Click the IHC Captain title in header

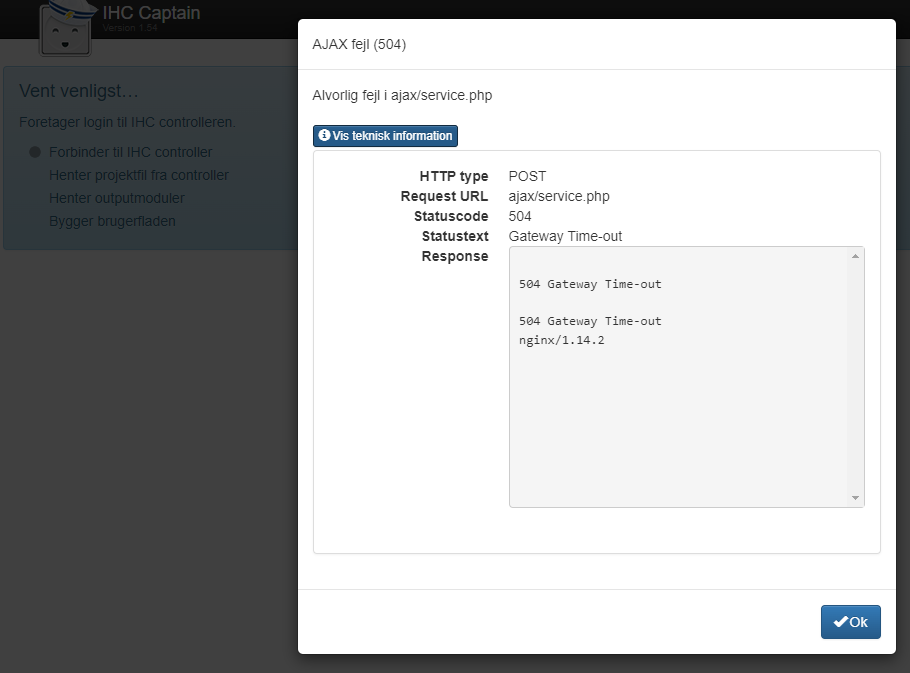(151, 13)
